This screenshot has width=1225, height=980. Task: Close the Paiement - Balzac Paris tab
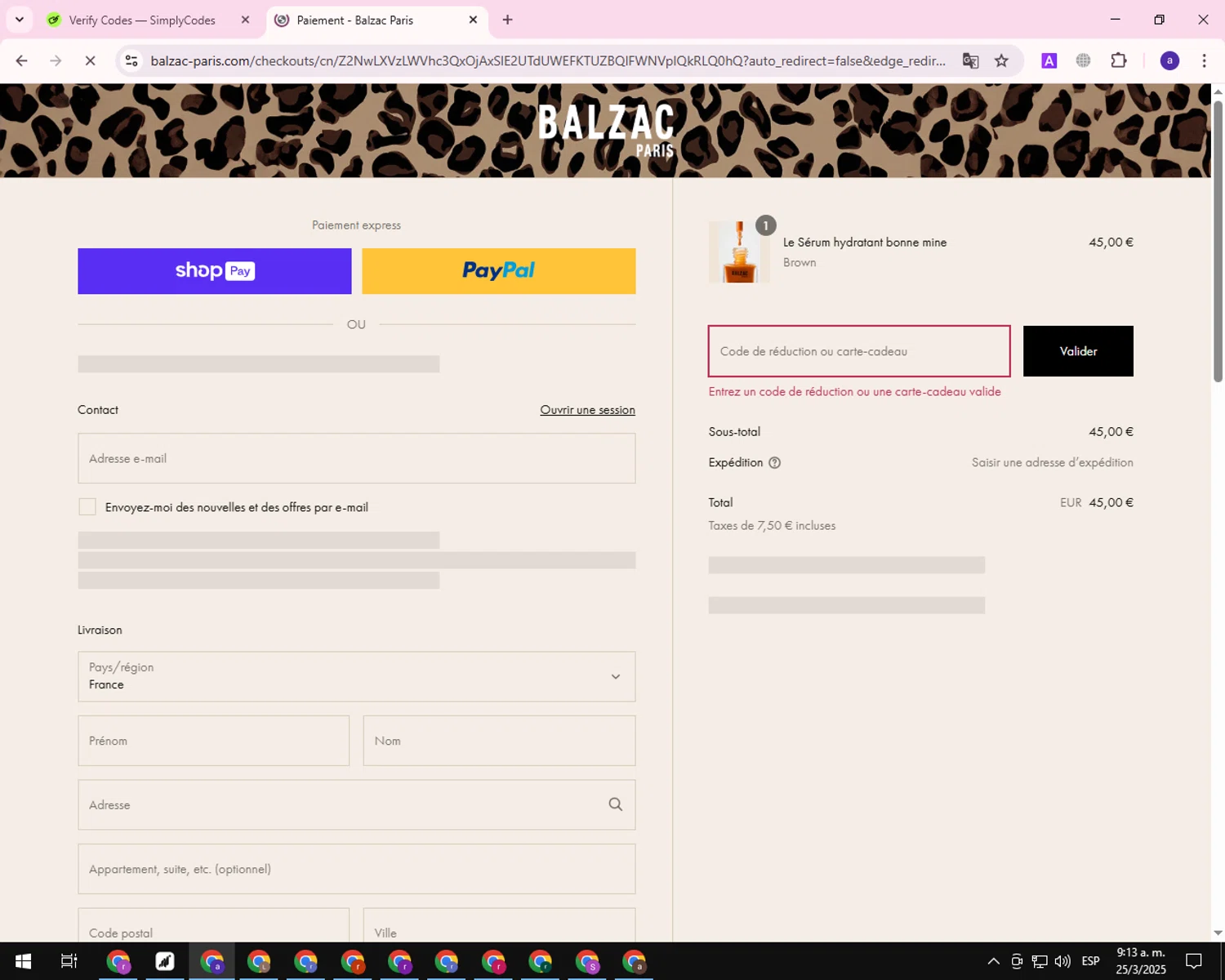pyautogui.click(x=473, y=20)
